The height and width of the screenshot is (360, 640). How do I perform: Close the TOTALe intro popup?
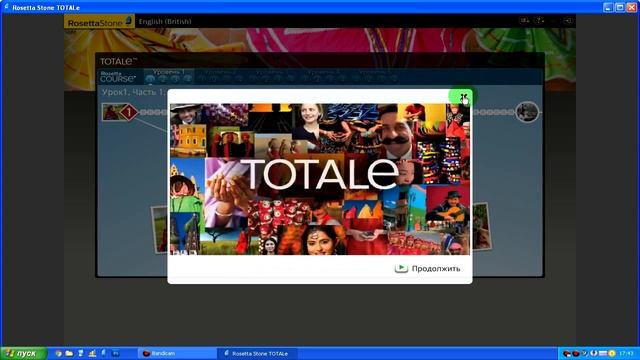(463, 97)
